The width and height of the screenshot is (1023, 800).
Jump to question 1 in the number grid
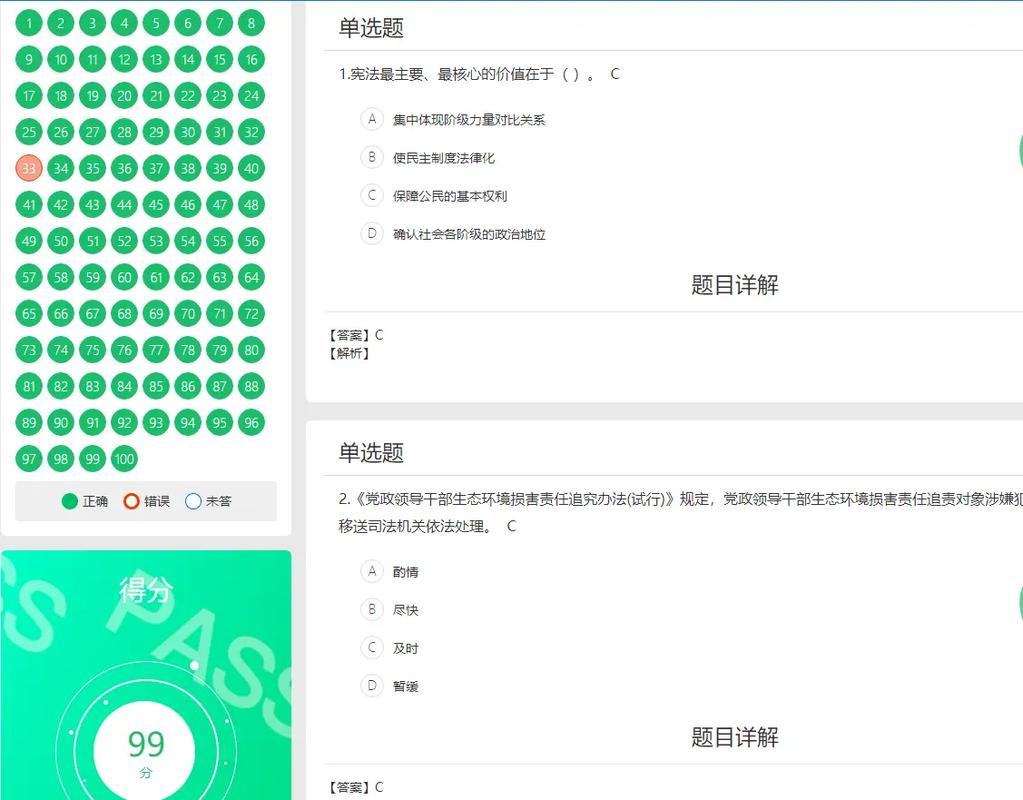tap(29, 23)
